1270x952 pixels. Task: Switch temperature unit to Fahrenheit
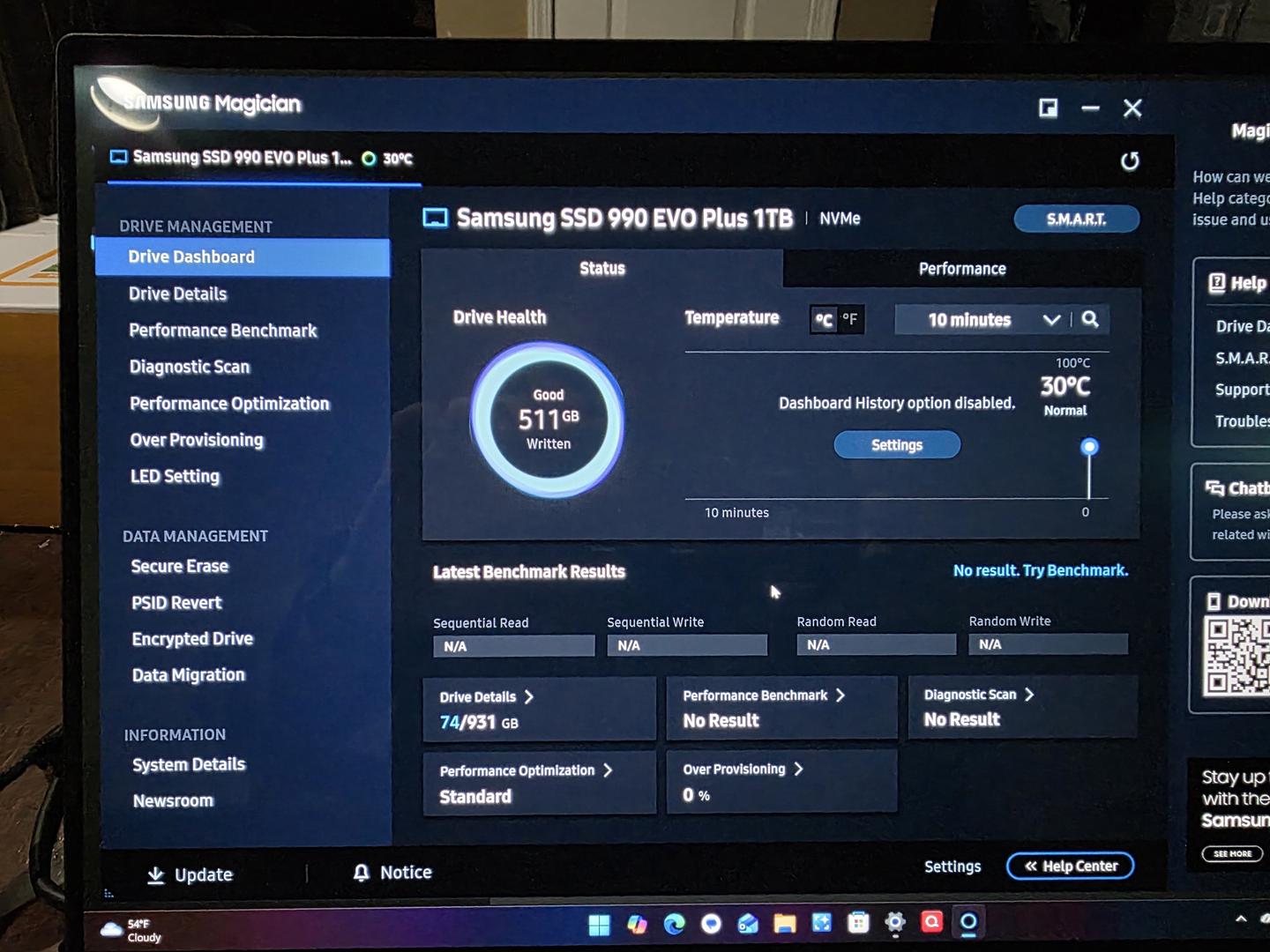tap(850, 319)
